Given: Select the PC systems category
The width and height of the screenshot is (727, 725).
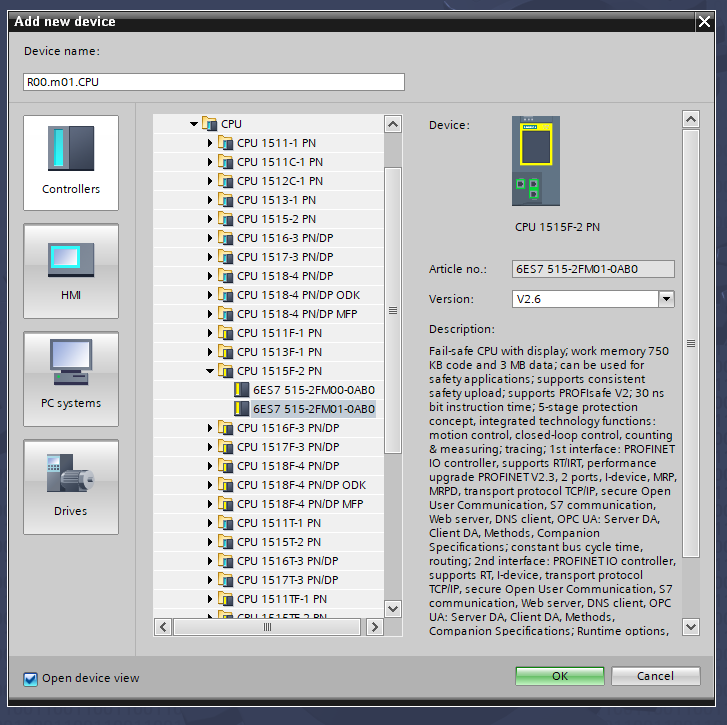Looking at the screenshot, I should tap(71, 379).
